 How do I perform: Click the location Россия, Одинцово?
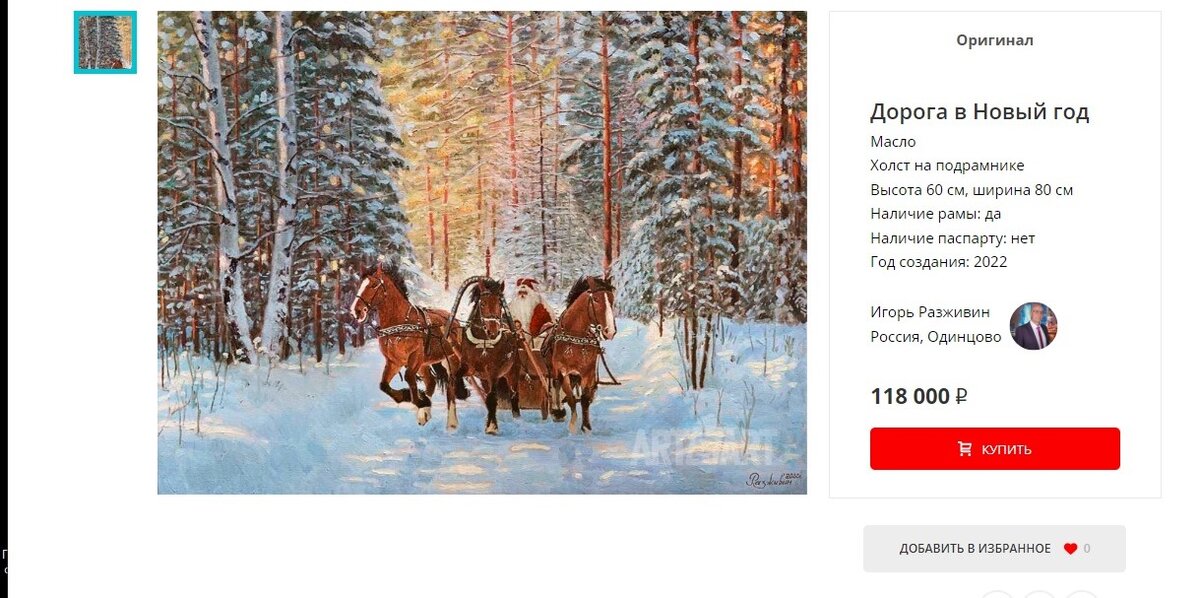936,337
